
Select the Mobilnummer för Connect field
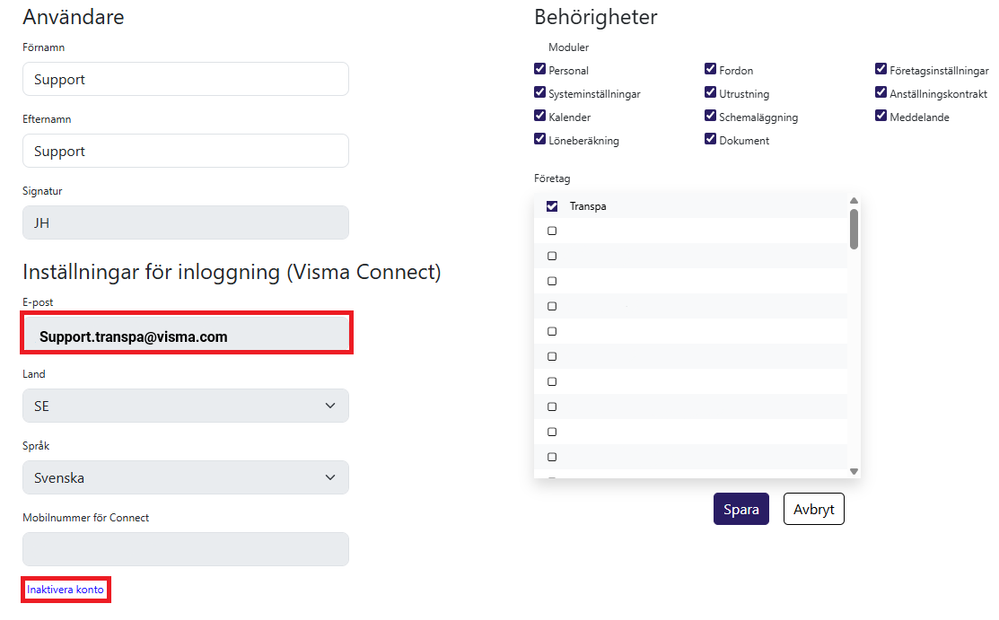pos(185,549)
